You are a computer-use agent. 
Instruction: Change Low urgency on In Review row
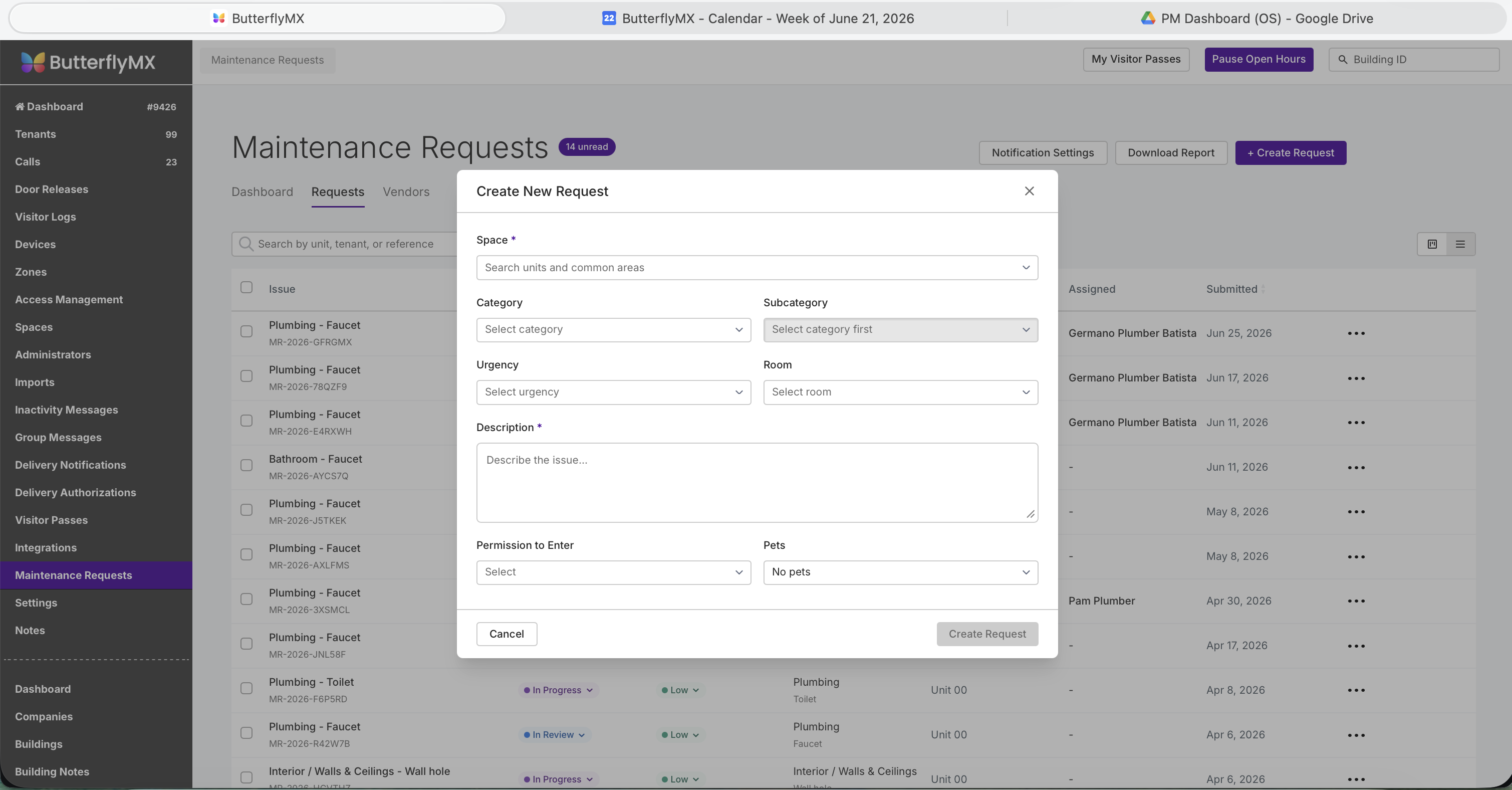point(680,735)
